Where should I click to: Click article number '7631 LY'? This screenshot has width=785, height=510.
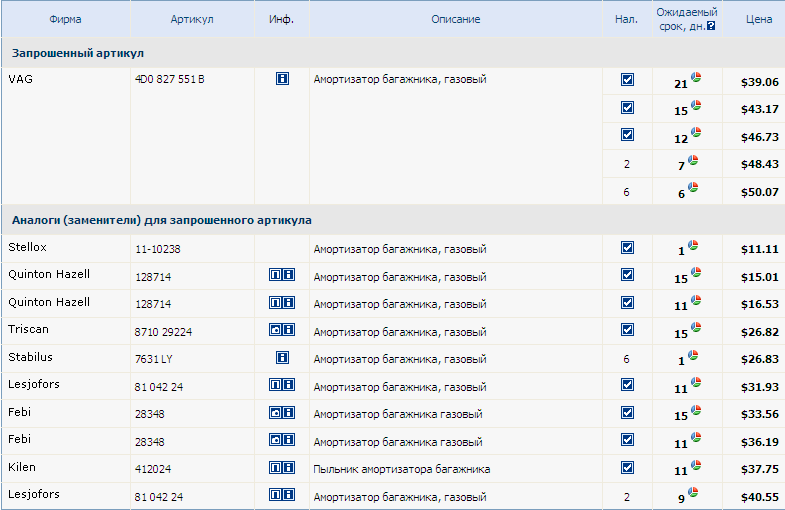click(154, 359)
